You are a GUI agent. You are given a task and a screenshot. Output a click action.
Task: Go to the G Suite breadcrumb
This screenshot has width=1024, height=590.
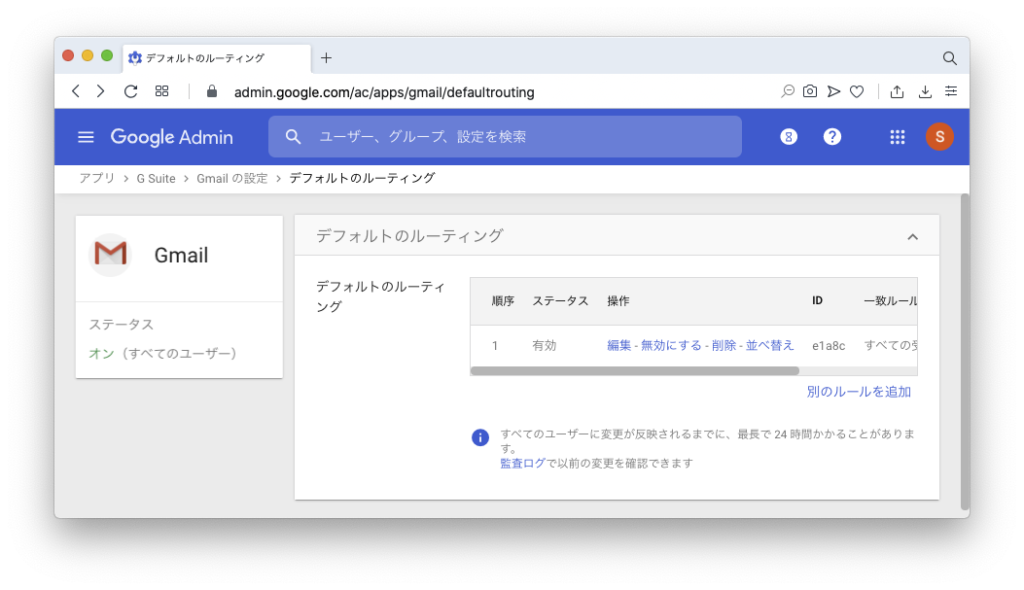(x=156, y=178)
